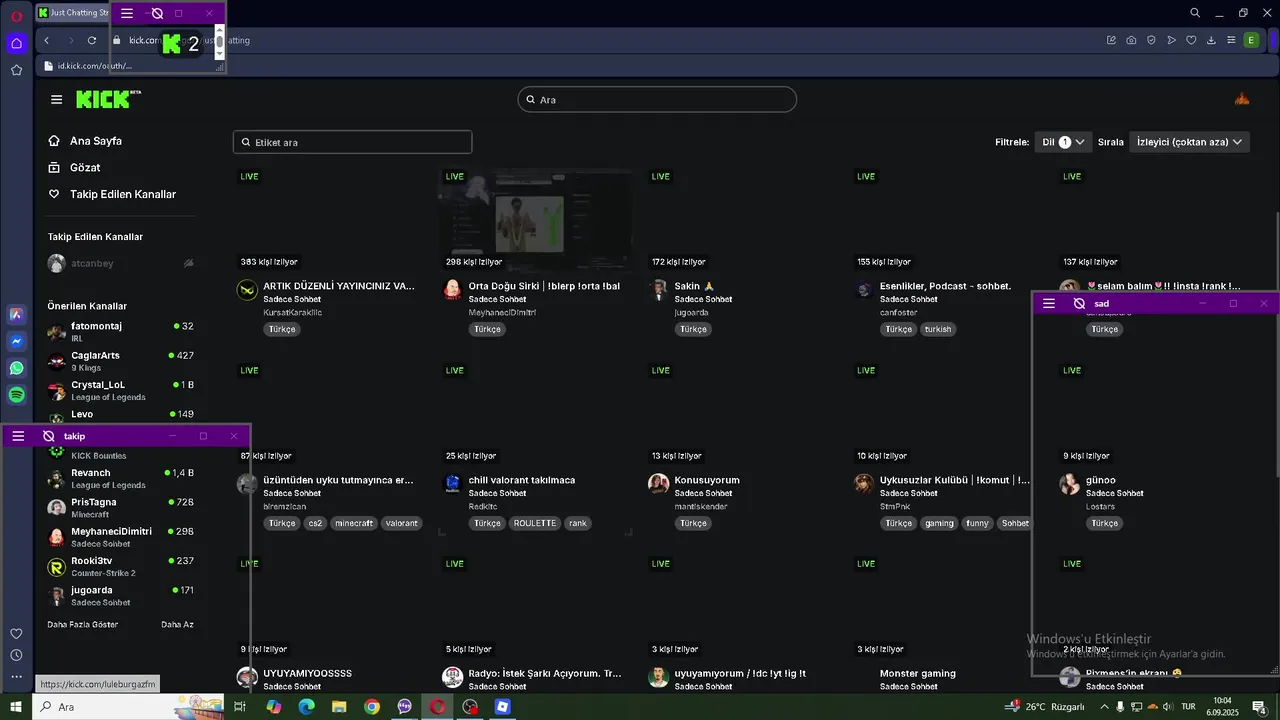
Task: Open the Opera main menu logo
Action: (17, 14)
